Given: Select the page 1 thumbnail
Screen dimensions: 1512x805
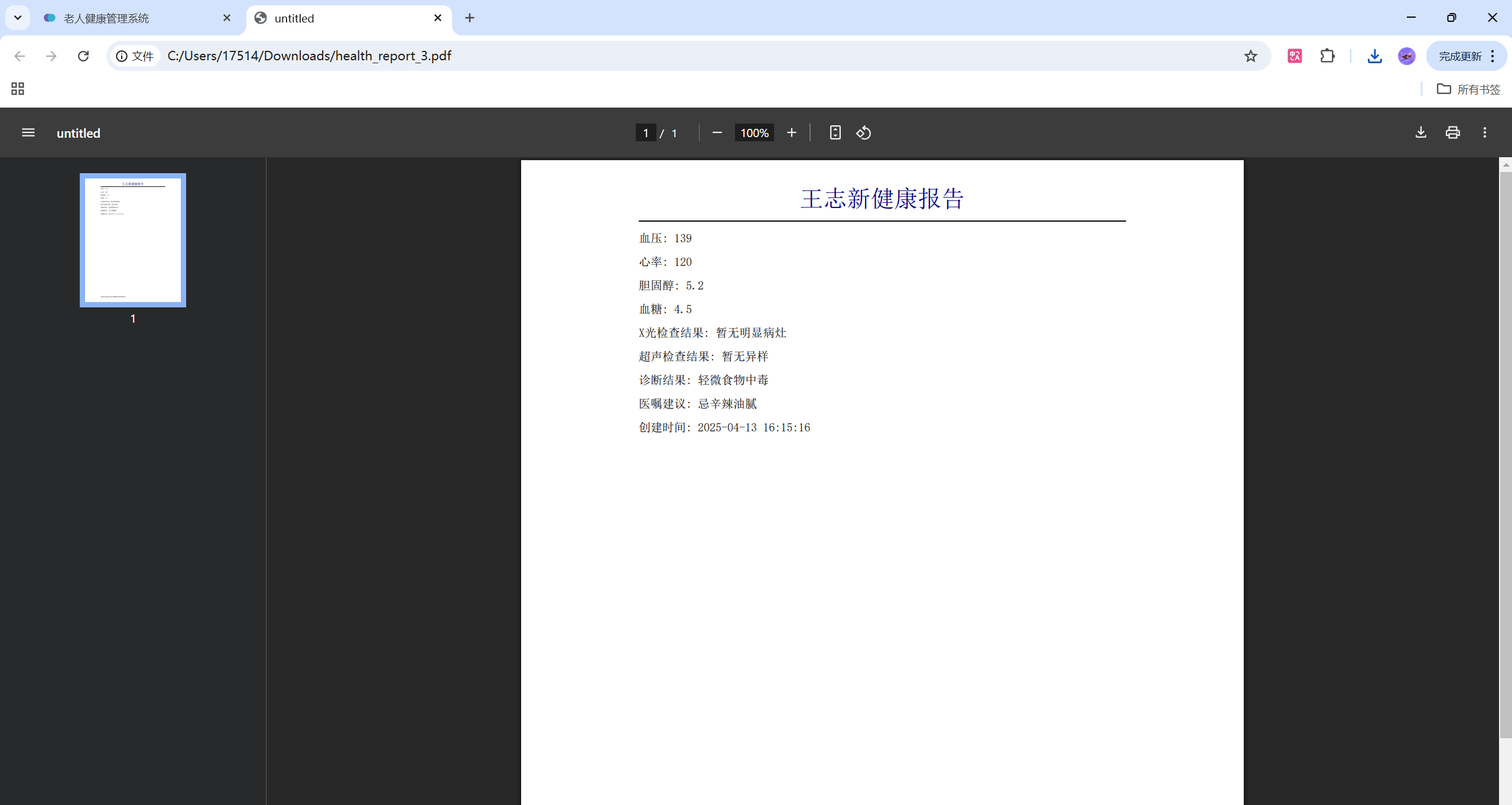Looking at the screenshot, I should pos(133,240).
